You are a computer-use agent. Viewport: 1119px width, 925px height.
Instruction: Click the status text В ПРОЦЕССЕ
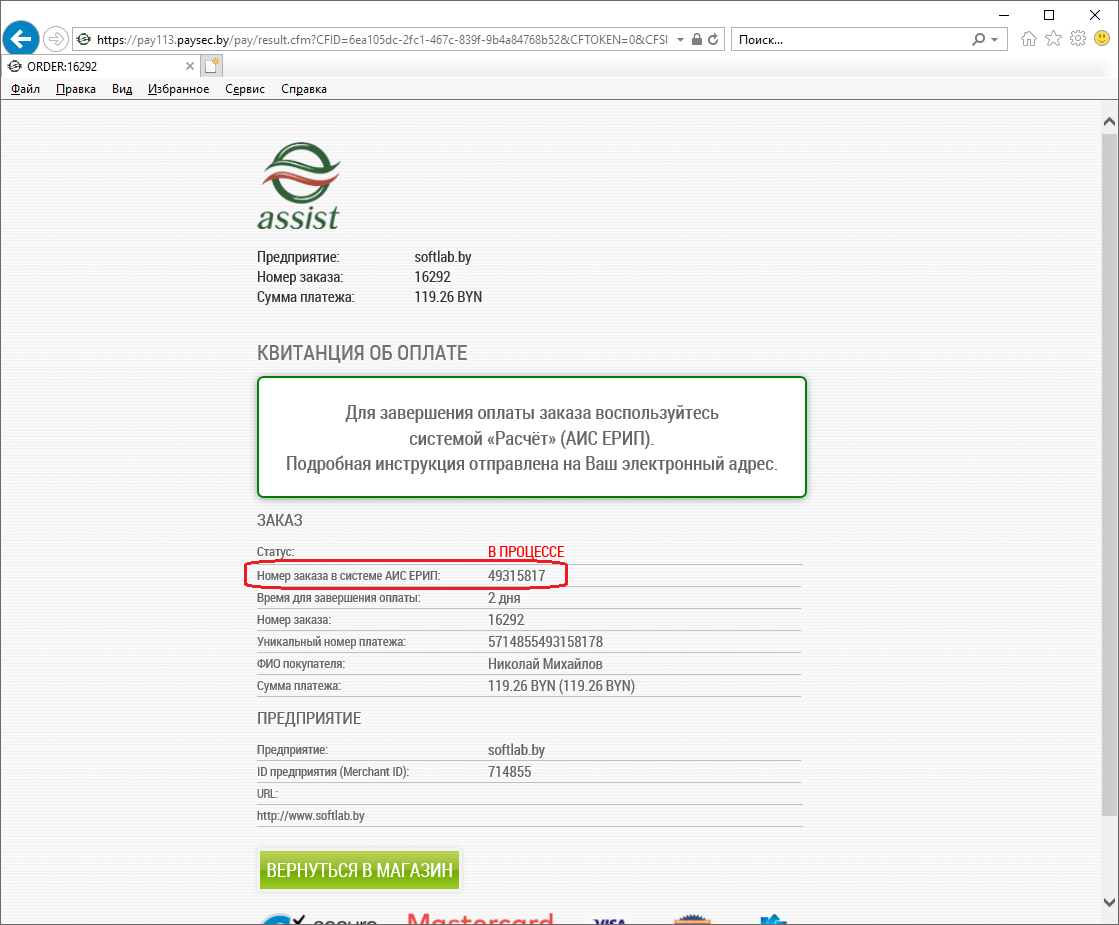coord(526,552)
